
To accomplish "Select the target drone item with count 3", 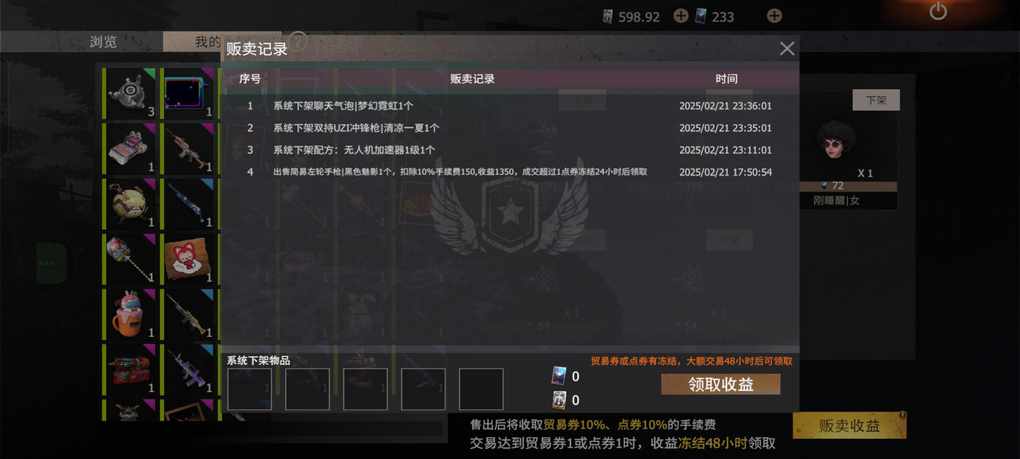I will pyautogui.click(x=131, y=94).
